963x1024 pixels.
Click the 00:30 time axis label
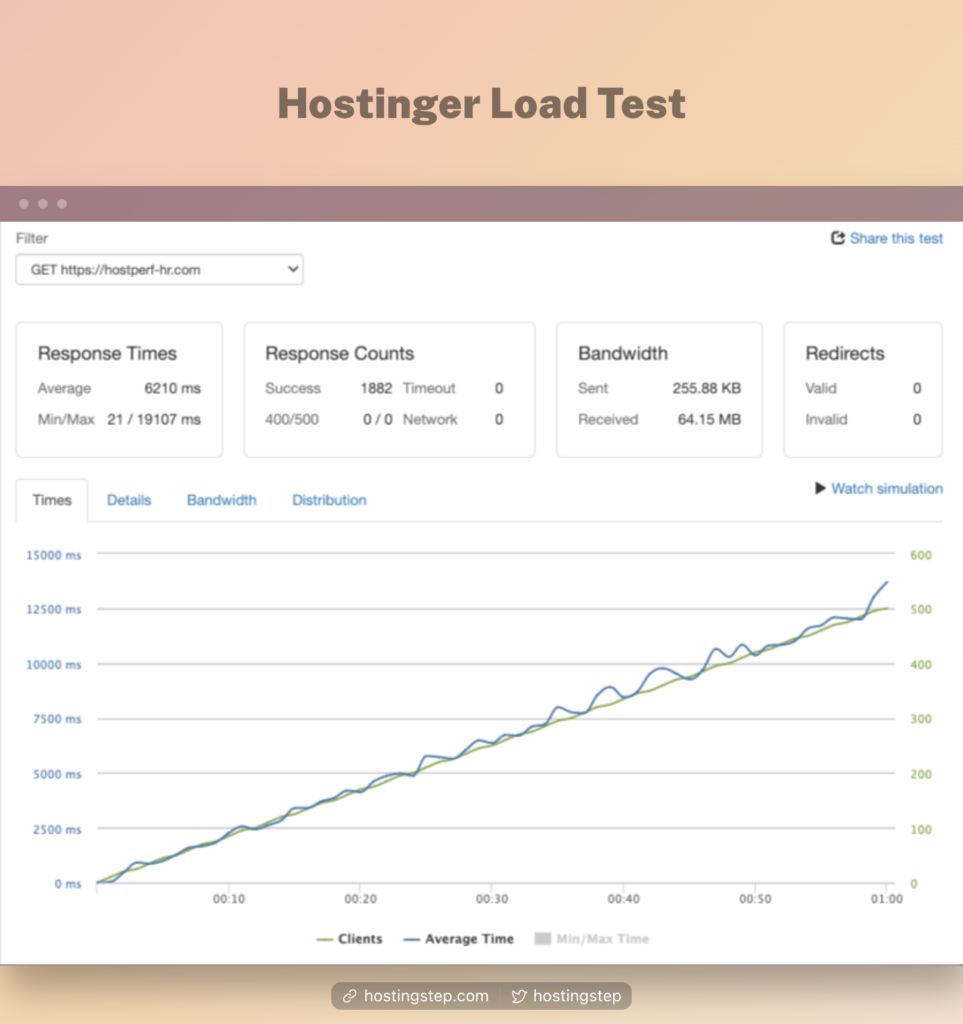(492, 899)
